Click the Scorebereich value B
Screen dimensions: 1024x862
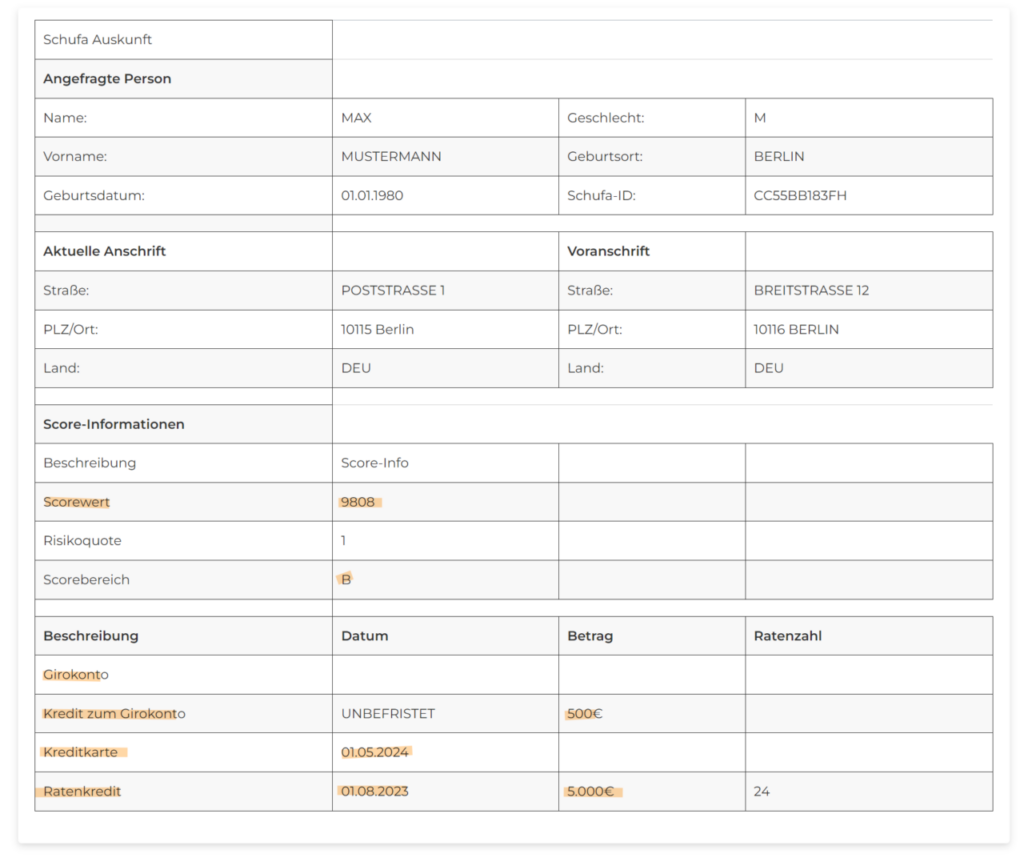point(346,580)
